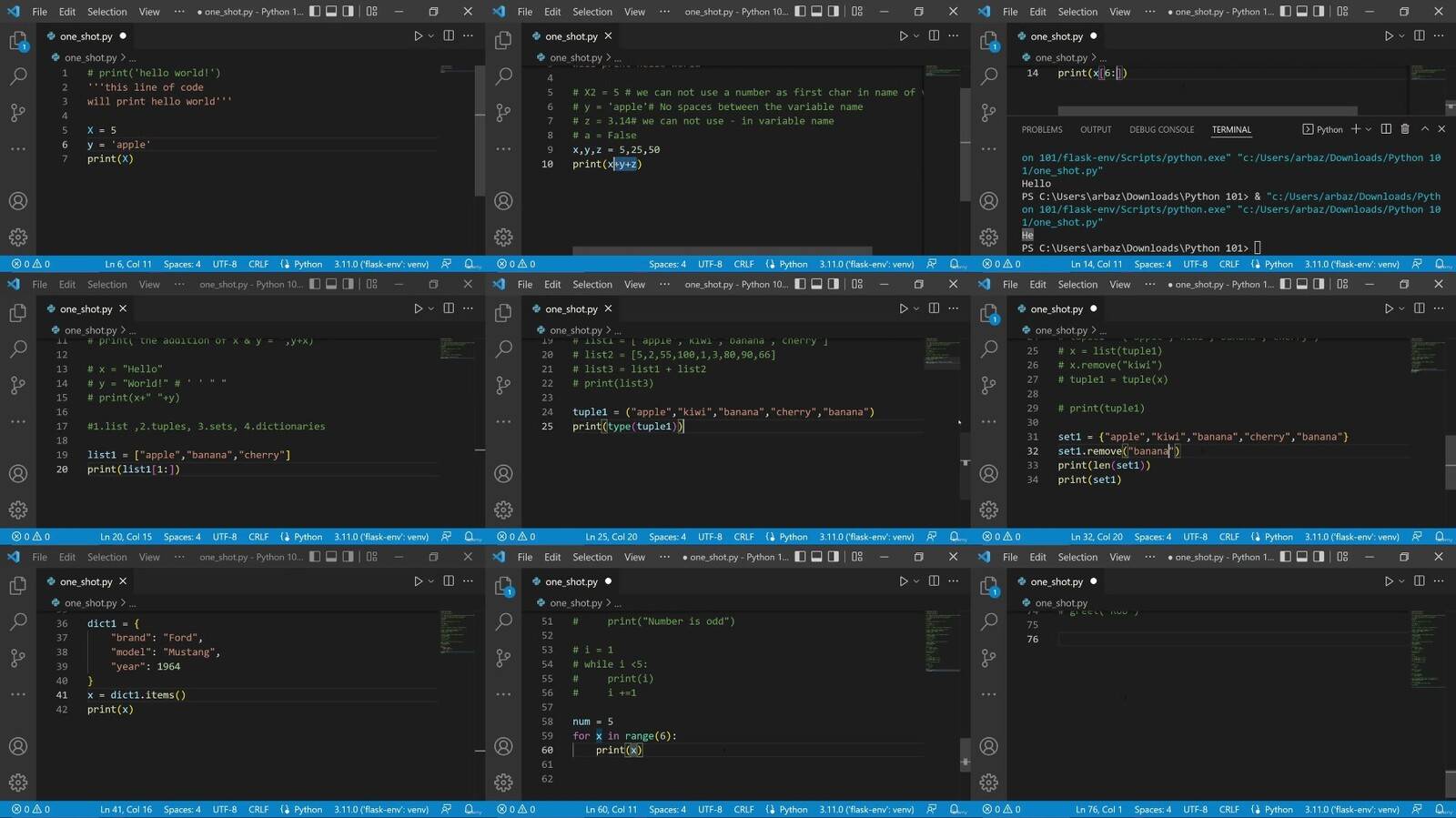The image size is (1456, 818).
Task: Toggle the primary side bar in the 'hello world' window
Action: (315, 12)
